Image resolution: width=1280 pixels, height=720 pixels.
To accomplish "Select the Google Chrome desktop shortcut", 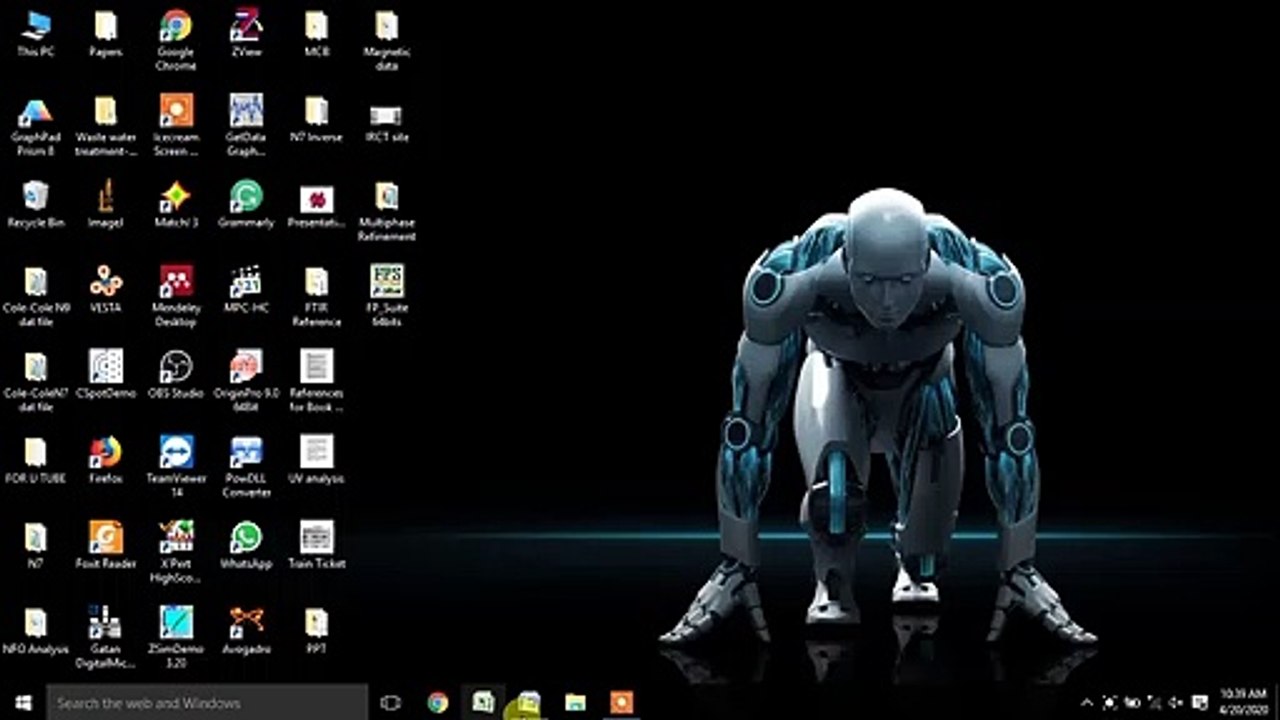I will tap(176, 41).
